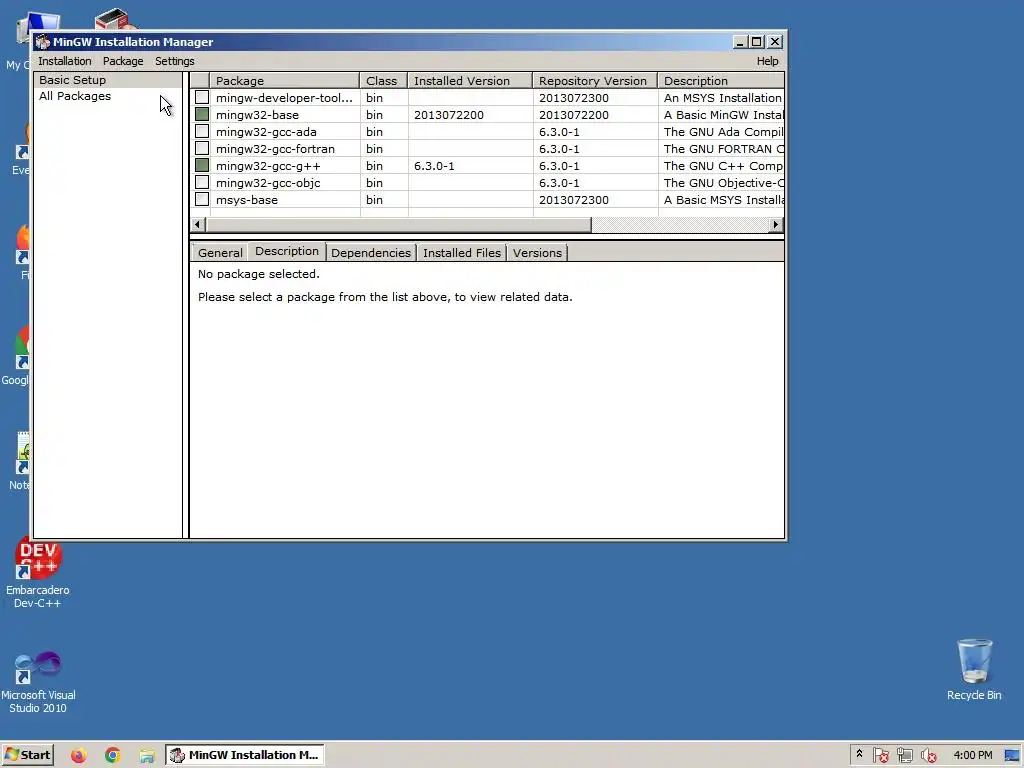Click the 4:00 PM system clock
This screenshot has width=1024, height=768.
tap(972, 755)
